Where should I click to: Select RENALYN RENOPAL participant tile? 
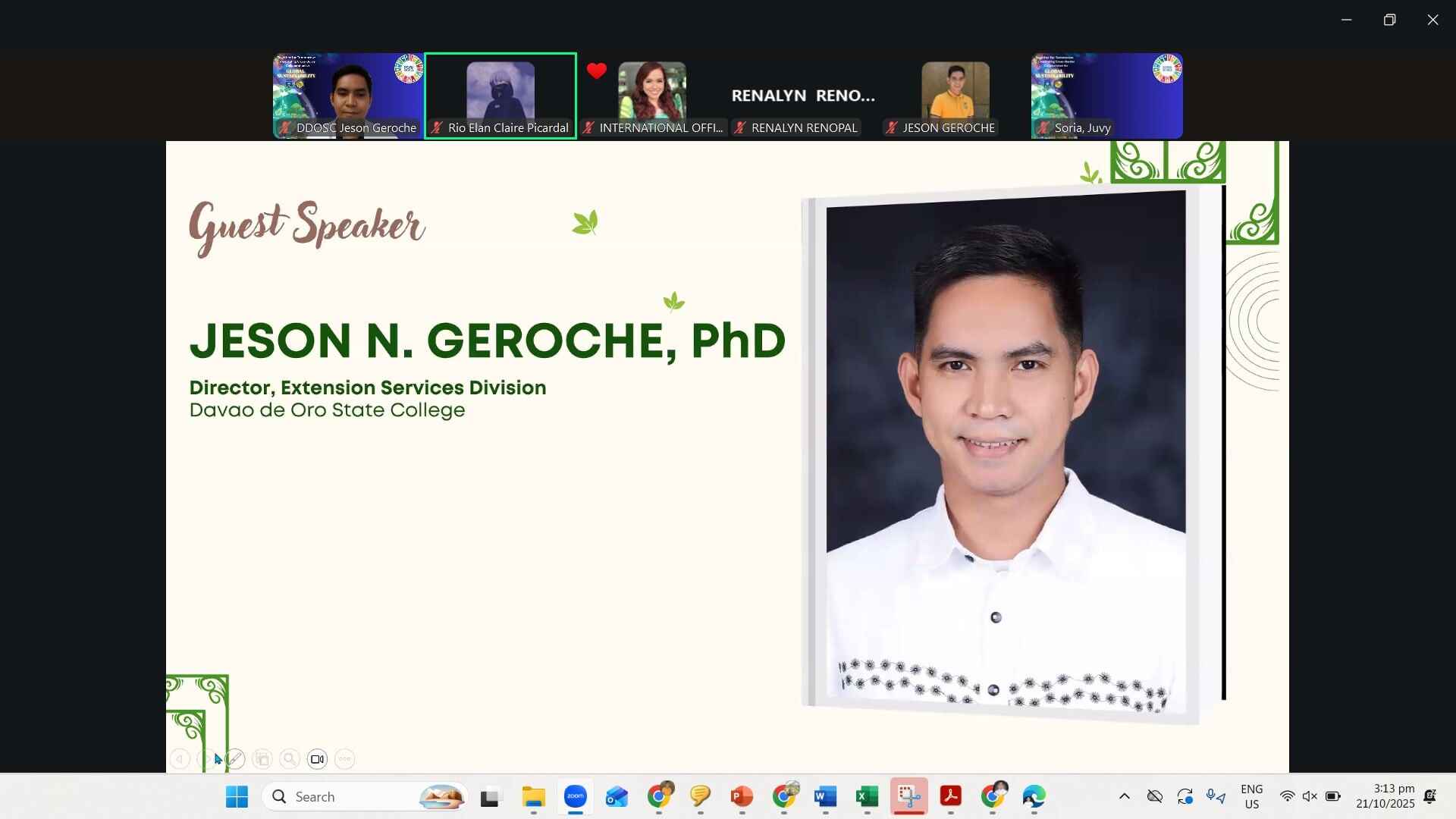coord(803,96)
